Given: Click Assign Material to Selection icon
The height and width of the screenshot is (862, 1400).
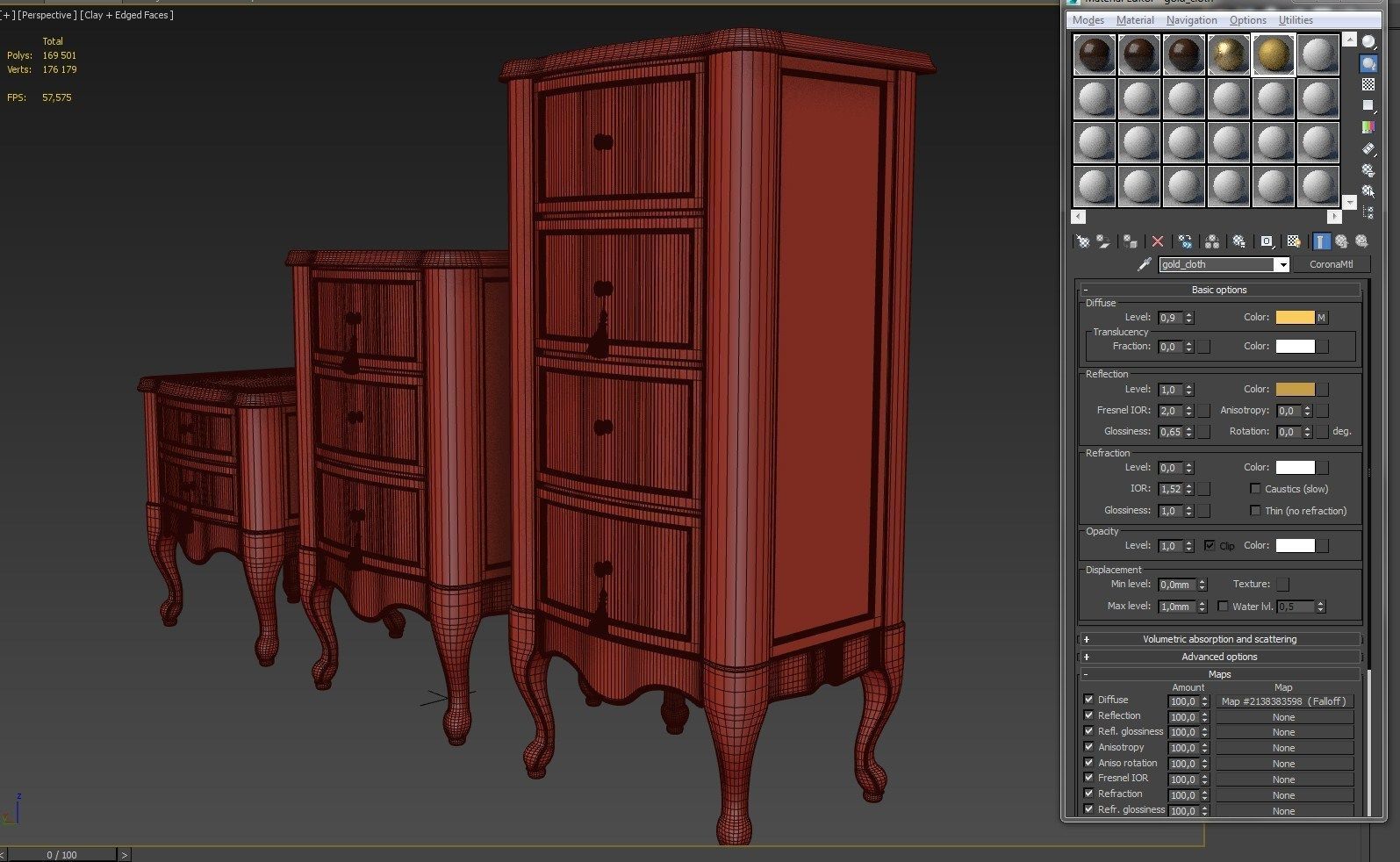Looking at the screenshot, I should pos(1131,241).
